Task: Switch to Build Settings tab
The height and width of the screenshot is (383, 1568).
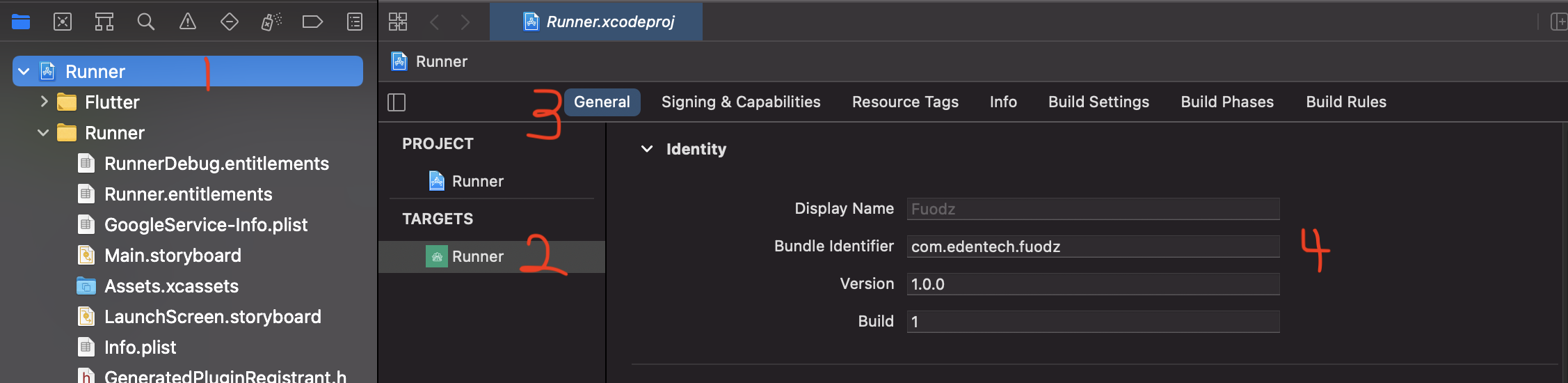Action: pos(1098,102)
